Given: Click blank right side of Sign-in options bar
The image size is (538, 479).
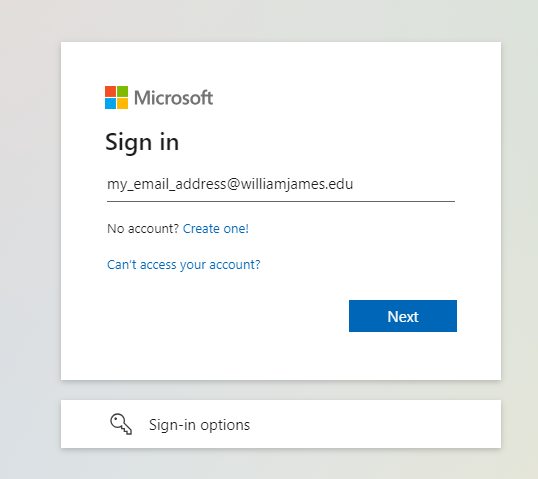Looking at the screenshot, I should point(377,424).
